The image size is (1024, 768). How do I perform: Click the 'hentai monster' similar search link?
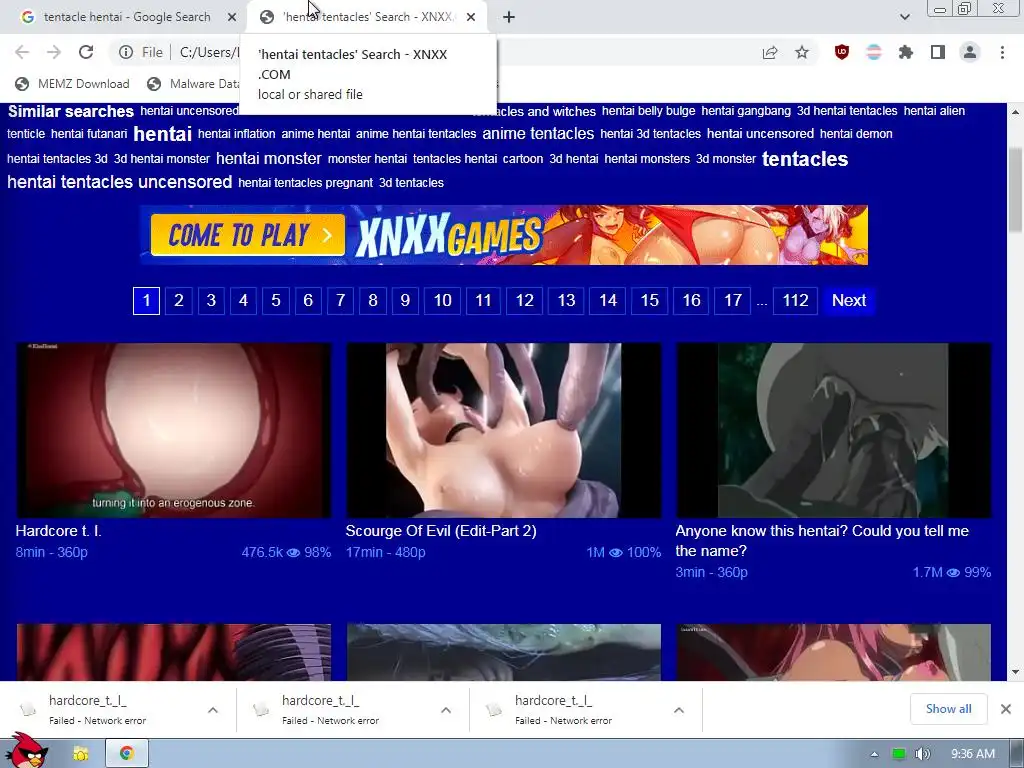pos(268,158)
